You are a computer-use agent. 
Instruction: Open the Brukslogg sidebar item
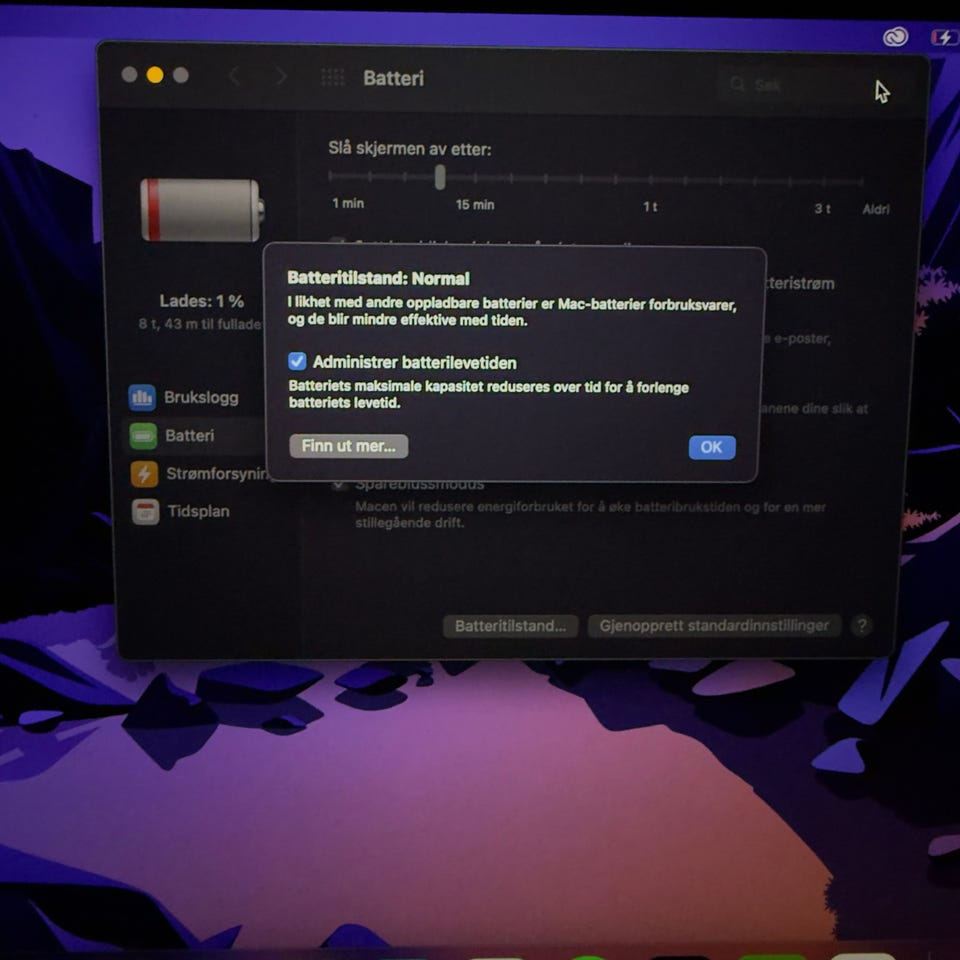(x=186, y=397)
